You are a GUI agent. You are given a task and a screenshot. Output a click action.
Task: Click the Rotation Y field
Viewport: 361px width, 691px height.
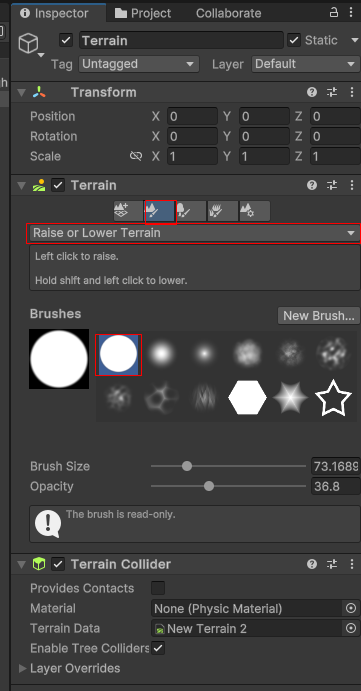[x=264, y=136]
